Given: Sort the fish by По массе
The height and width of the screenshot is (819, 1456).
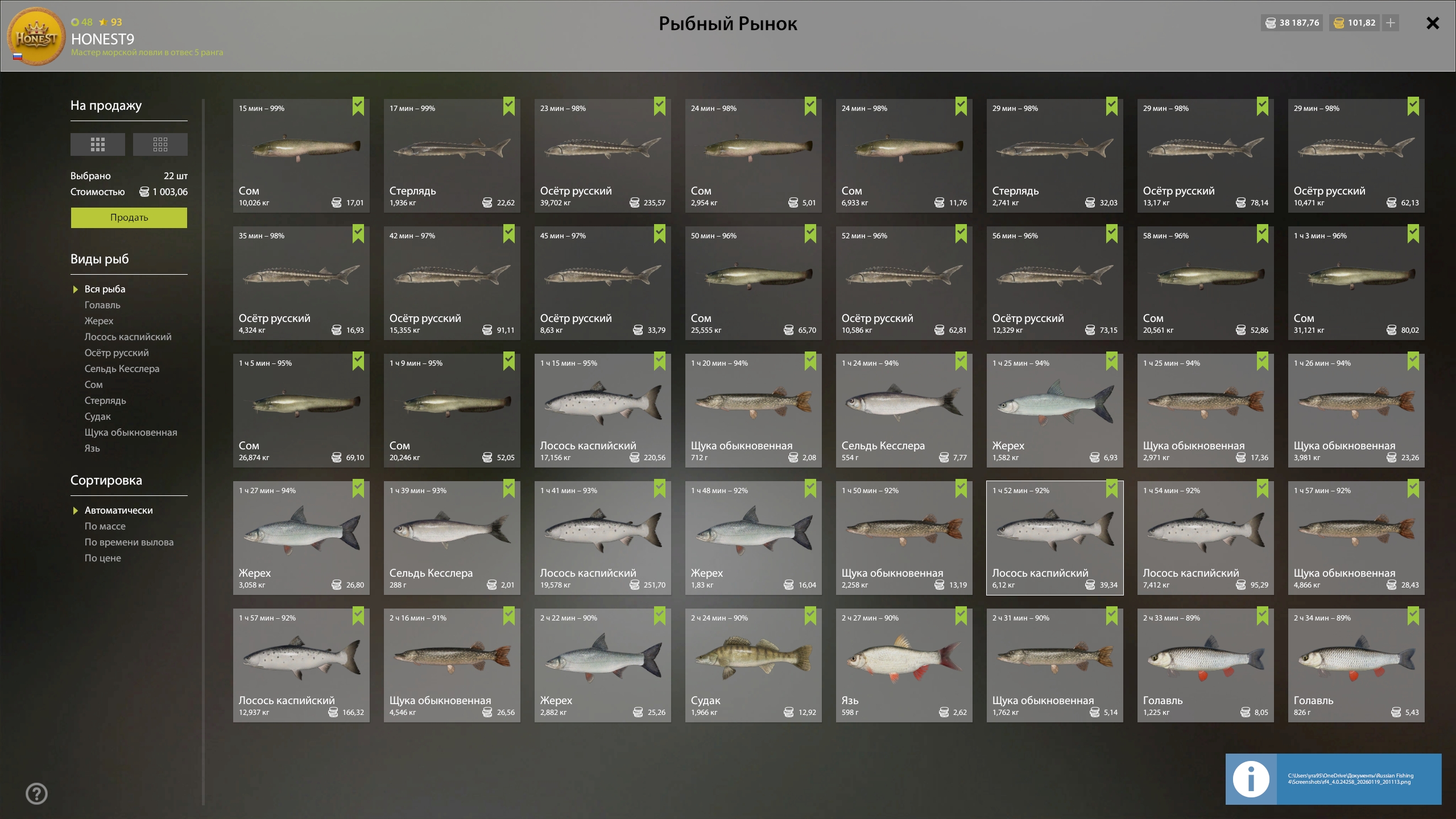Looking at the screenshot, I should pos(105,526).
